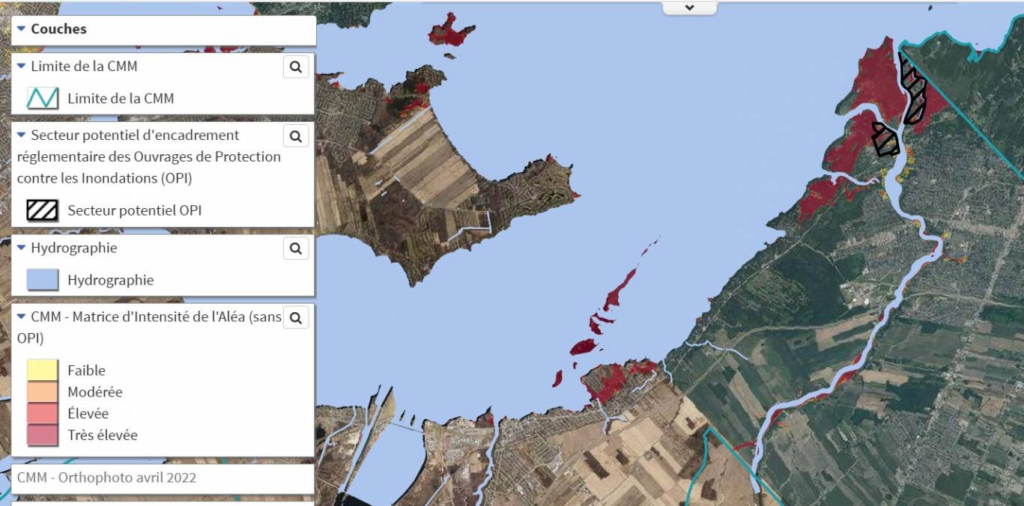Click magnifier icon for Limite de la CMM
Viewport: 1024px width, 506px height.
(x=295, y=67)
